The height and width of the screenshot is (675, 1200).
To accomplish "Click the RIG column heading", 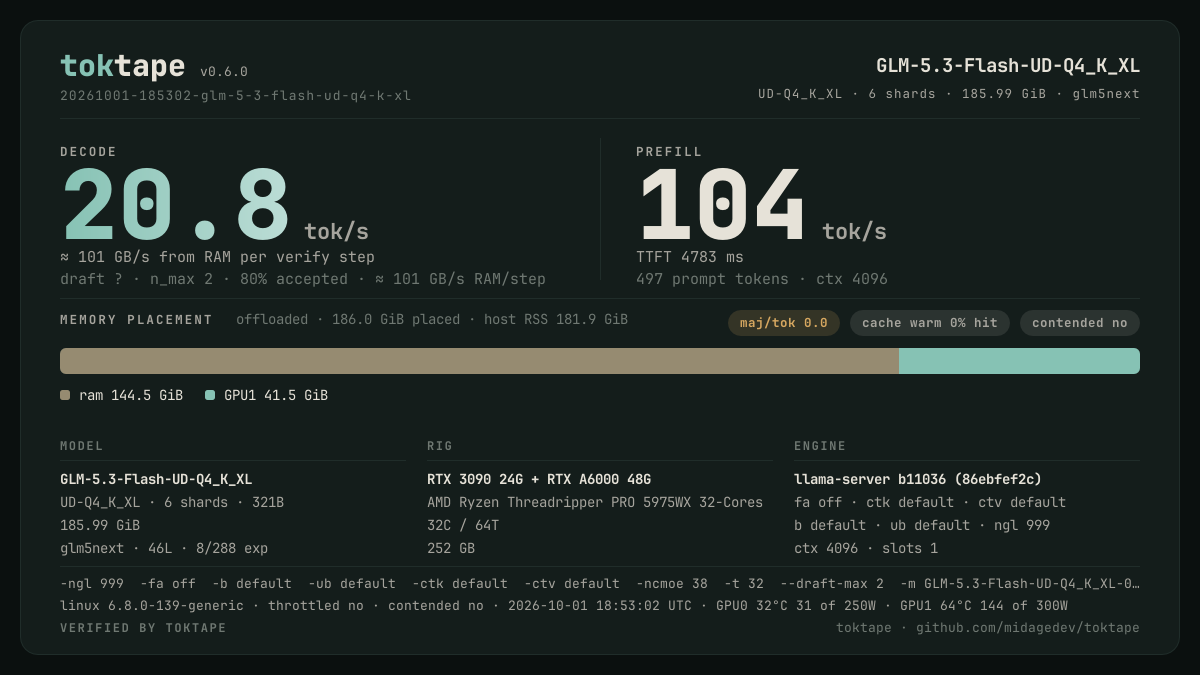I will (x=440, y=446).
